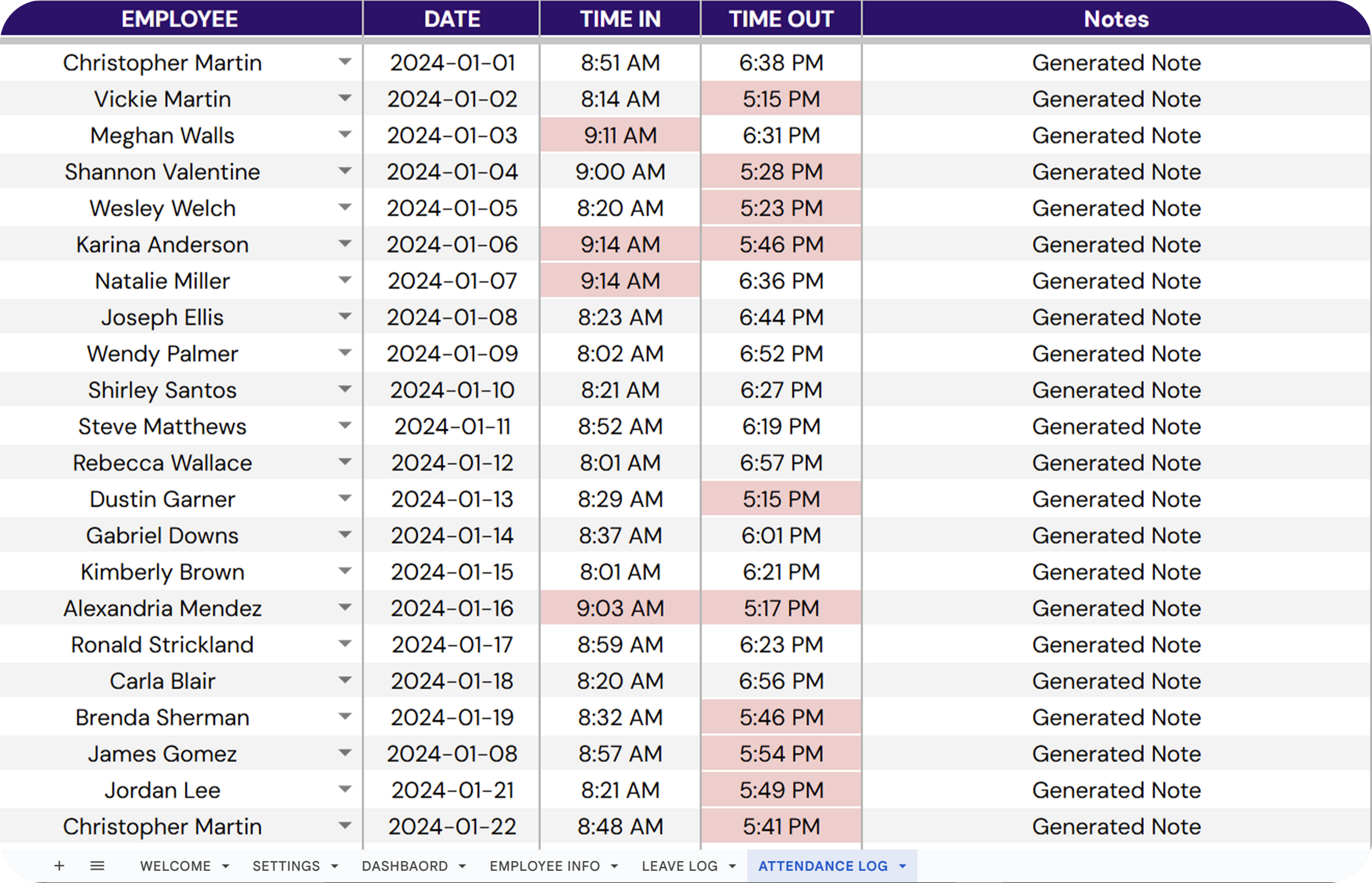1372x883 pixels.
Task: Select Alexandria Mendez's highlighted 5:17 PM cell
Action: [780, 608]
